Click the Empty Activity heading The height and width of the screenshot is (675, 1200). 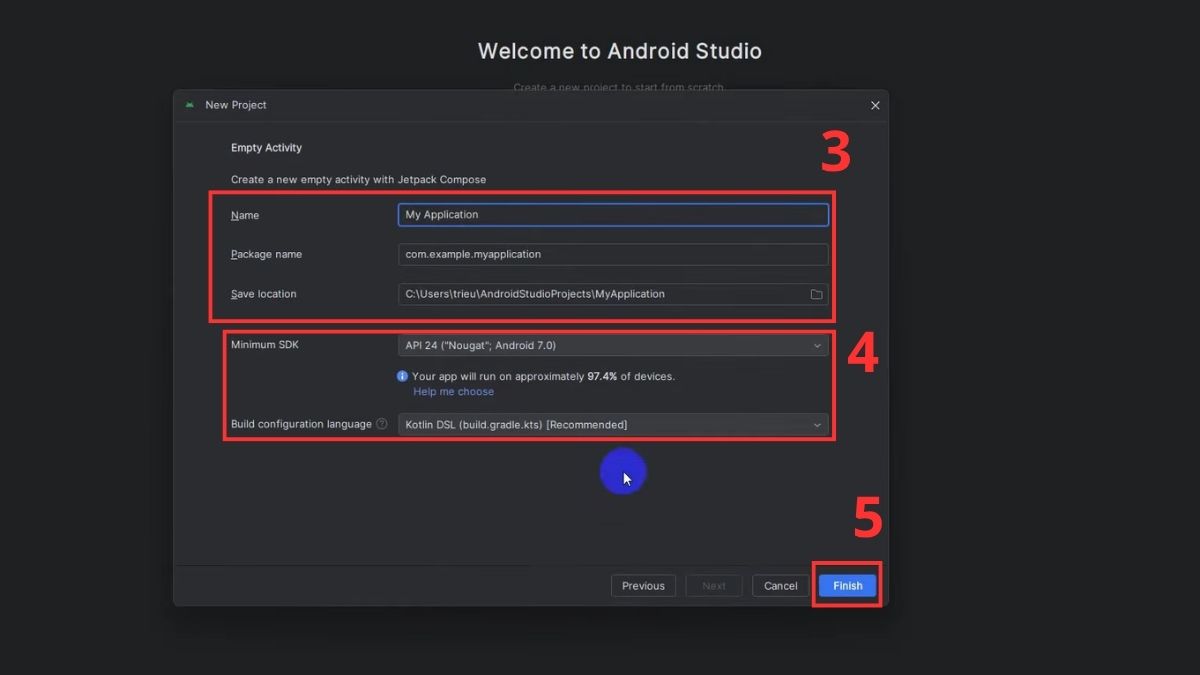coord(266,148)
